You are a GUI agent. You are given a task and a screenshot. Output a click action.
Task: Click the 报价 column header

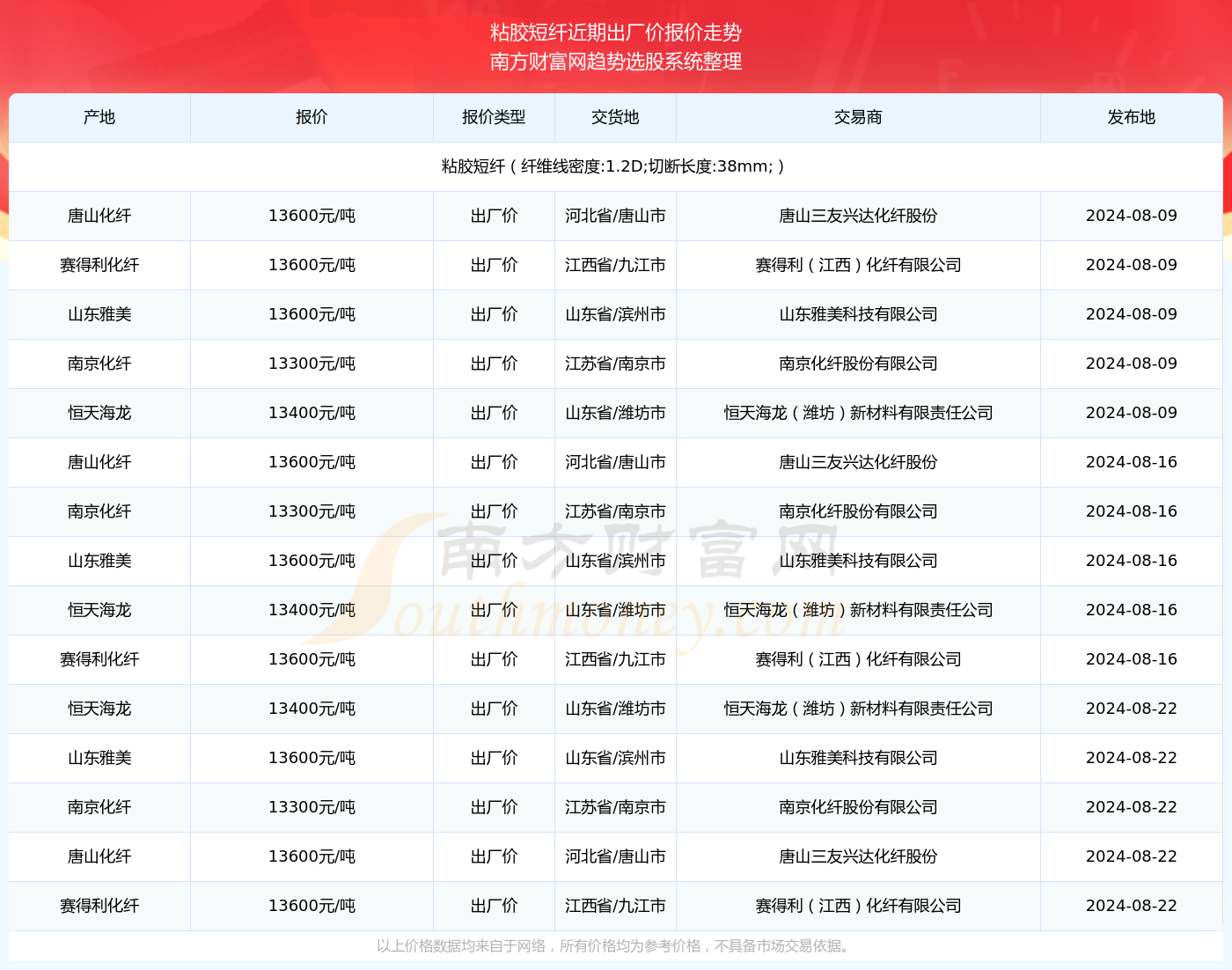(x=312, y=117)
